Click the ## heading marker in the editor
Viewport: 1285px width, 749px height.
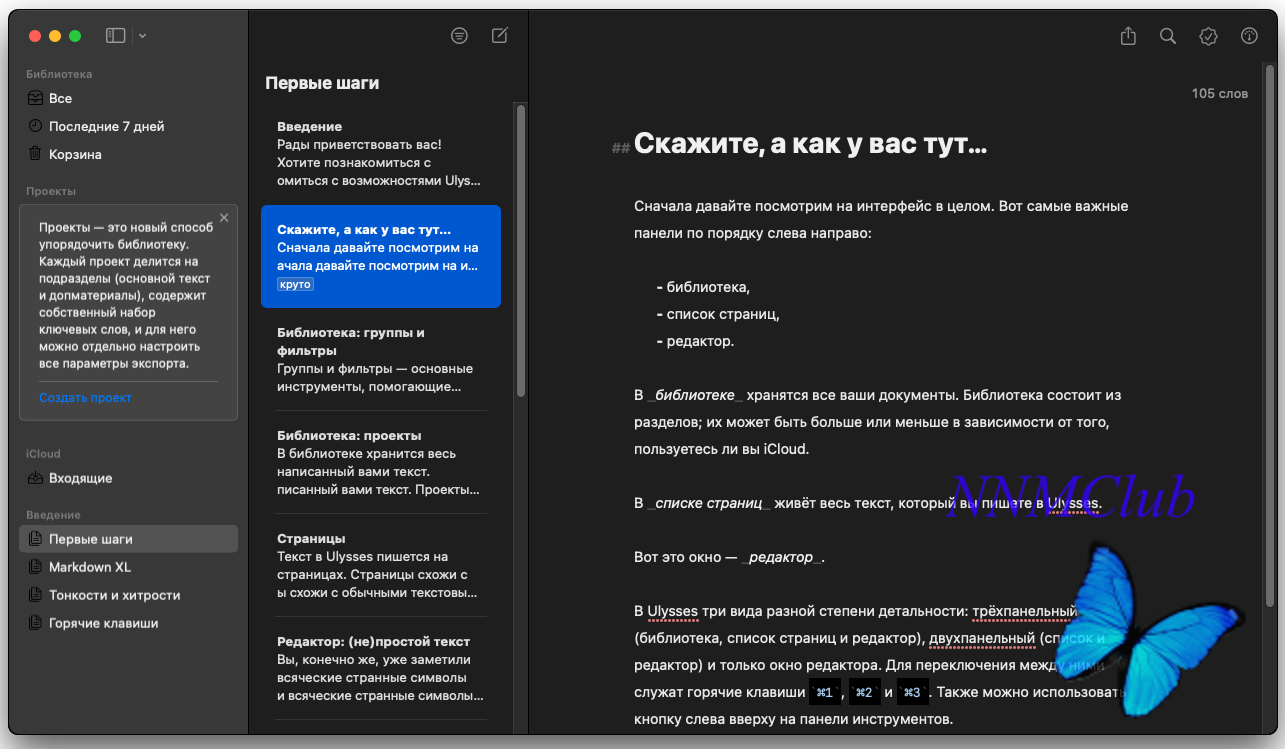pos(621,148)
